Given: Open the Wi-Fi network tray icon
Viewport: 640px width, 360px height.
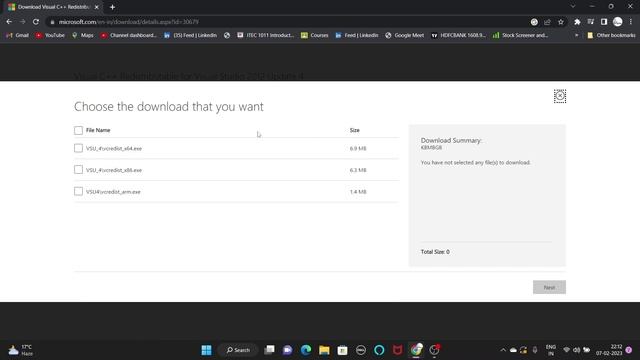Looking at the screenshot, I should point(566,350).
